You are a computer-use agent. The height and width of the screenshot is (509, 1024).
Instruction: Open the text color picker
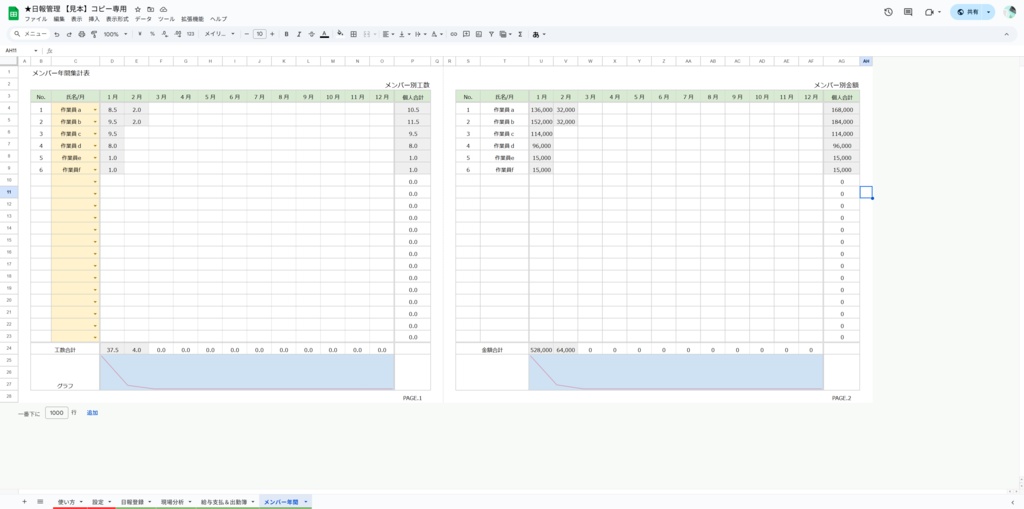tap(324, 34)
